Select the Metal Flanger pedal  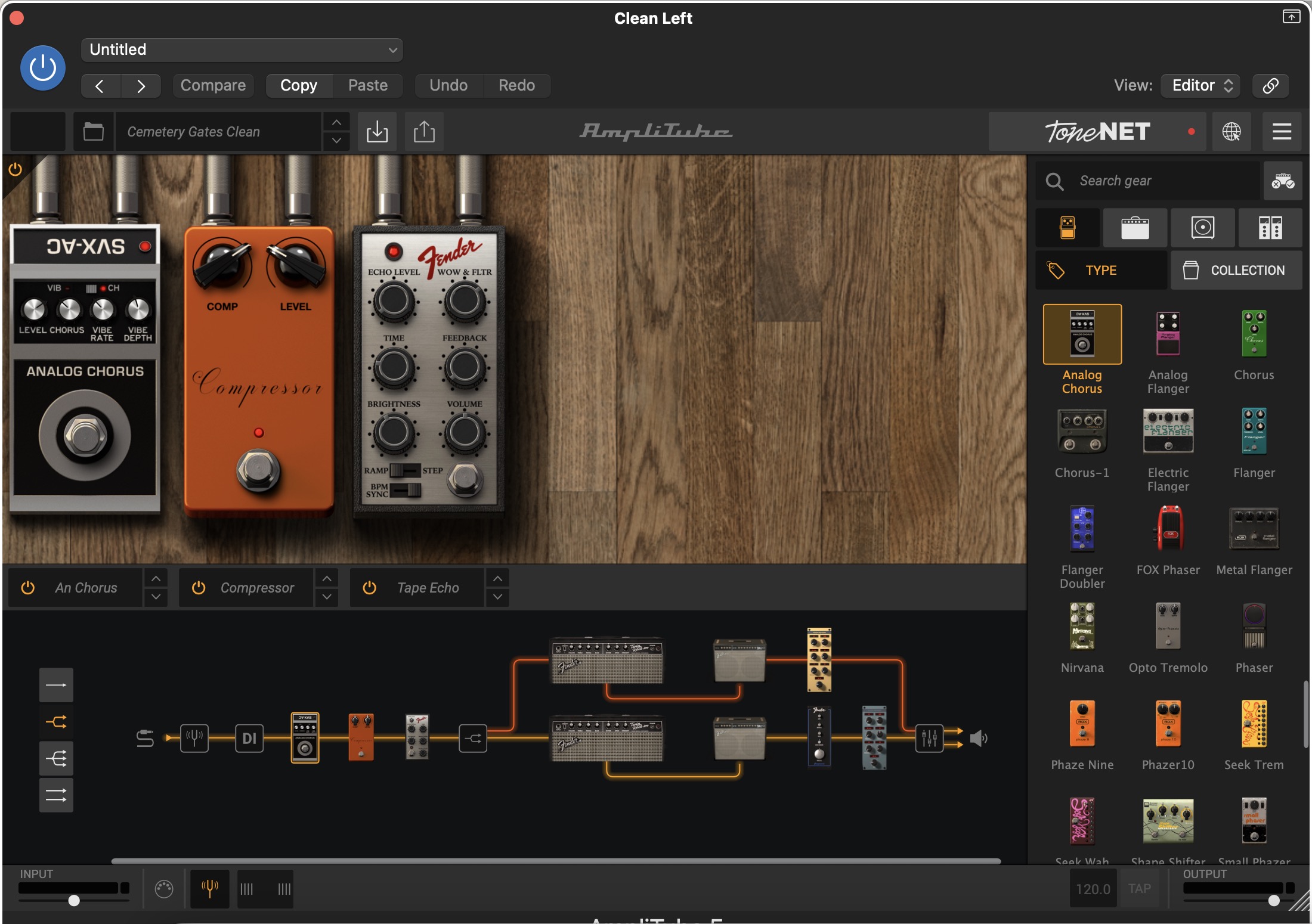coord(1254,528)
